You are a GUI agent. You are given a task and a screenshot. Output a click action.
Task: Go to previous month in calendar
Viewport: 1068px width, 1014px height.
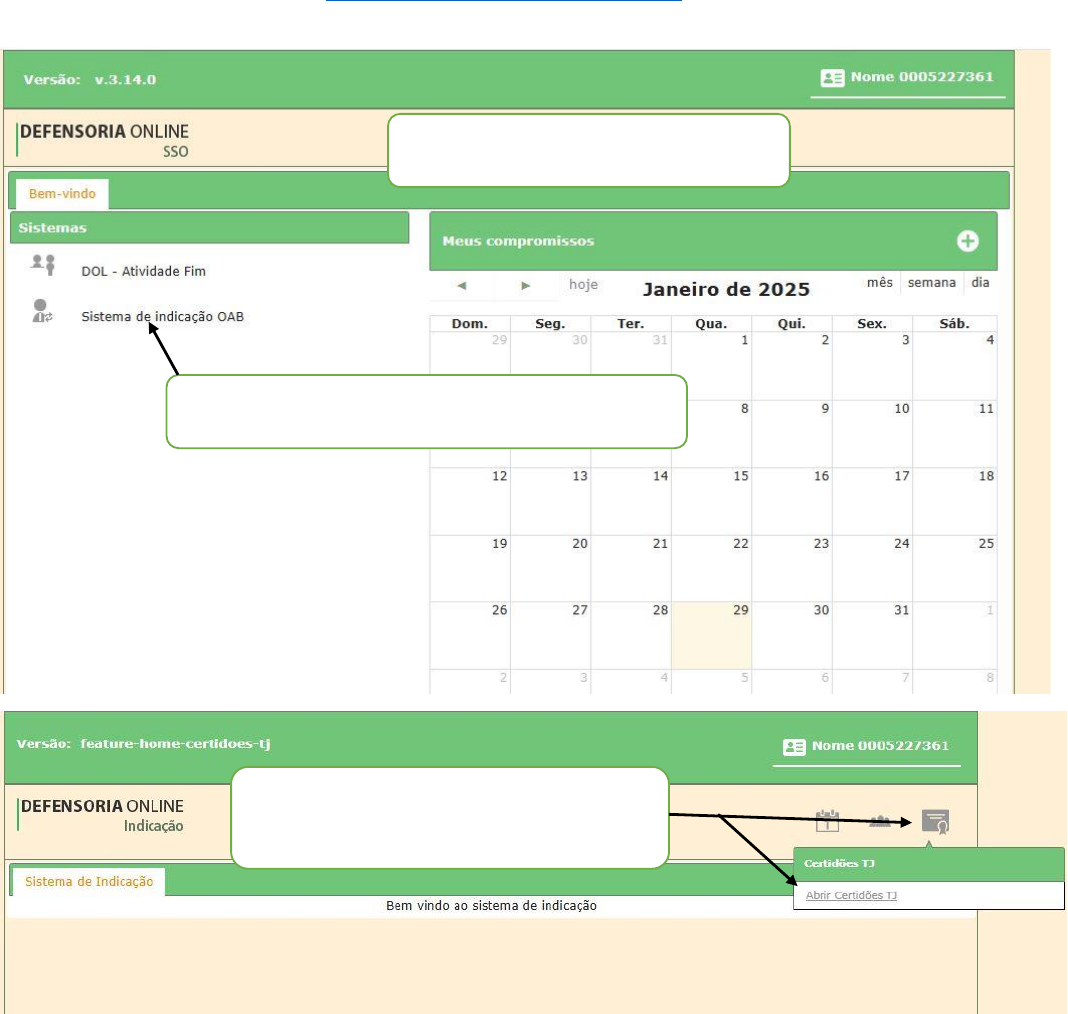(x=462, y=285)
